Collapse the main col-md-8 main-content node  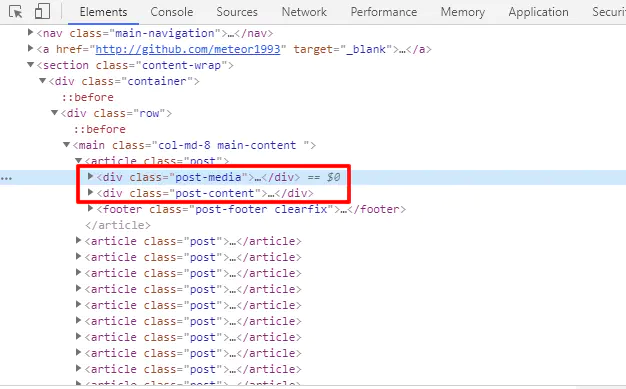tap(66, 145)
